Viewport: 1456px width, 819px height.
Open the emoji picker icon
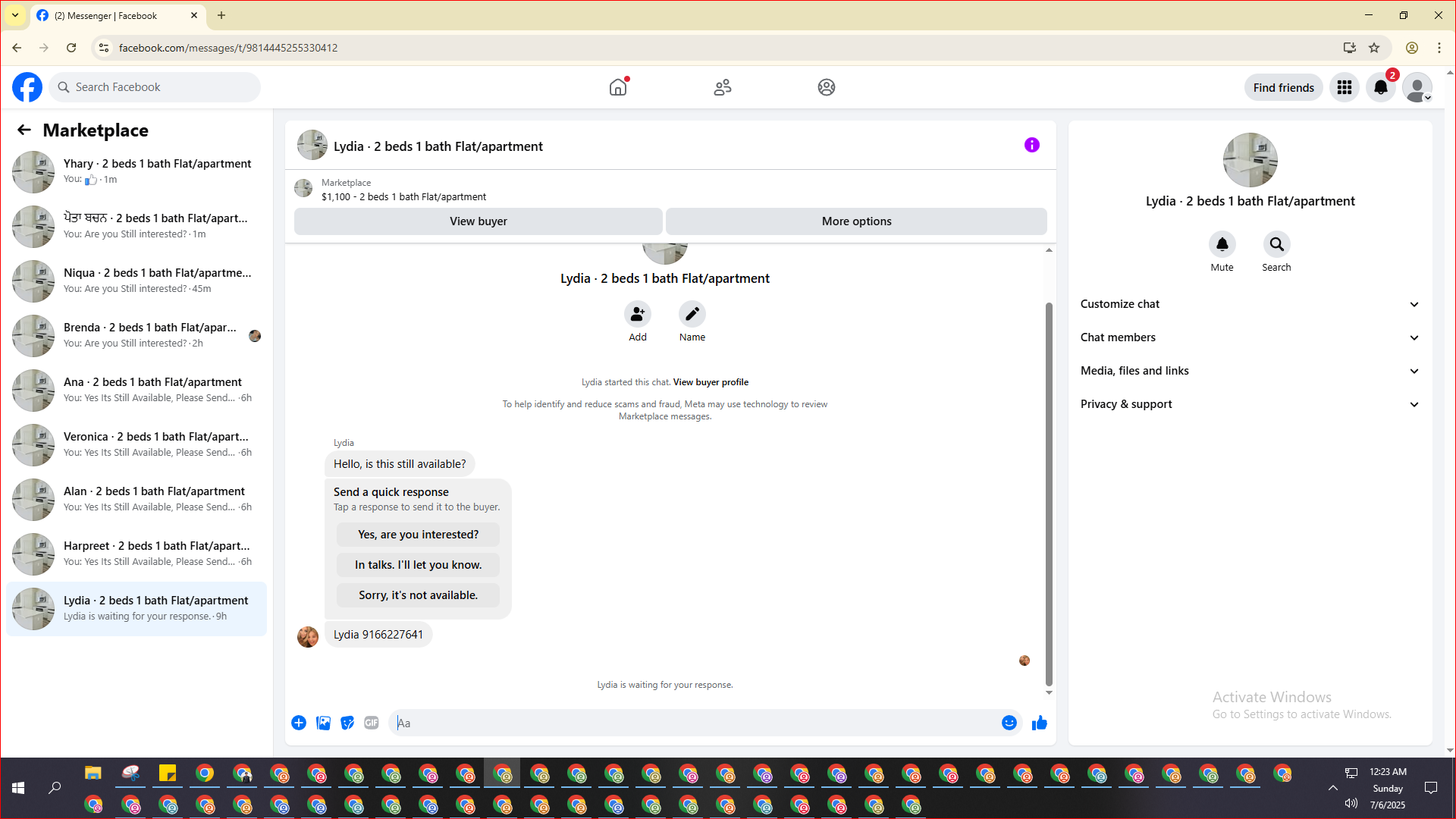coord(1009,723)
